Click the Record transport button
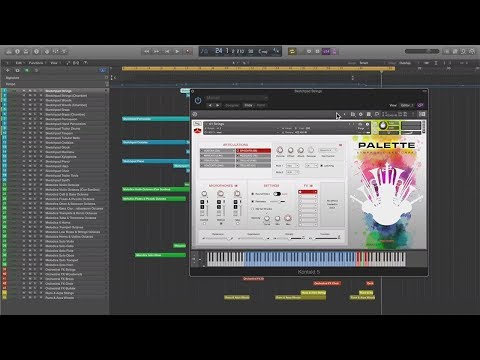This screenshot has width=480, height=360. coord(188,51)
